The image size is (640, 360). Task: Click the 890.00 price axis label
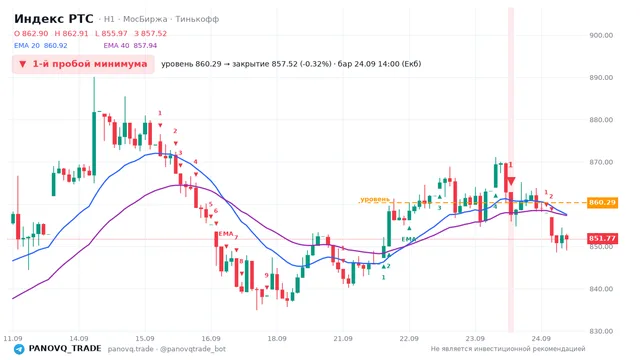pos(601,78)
